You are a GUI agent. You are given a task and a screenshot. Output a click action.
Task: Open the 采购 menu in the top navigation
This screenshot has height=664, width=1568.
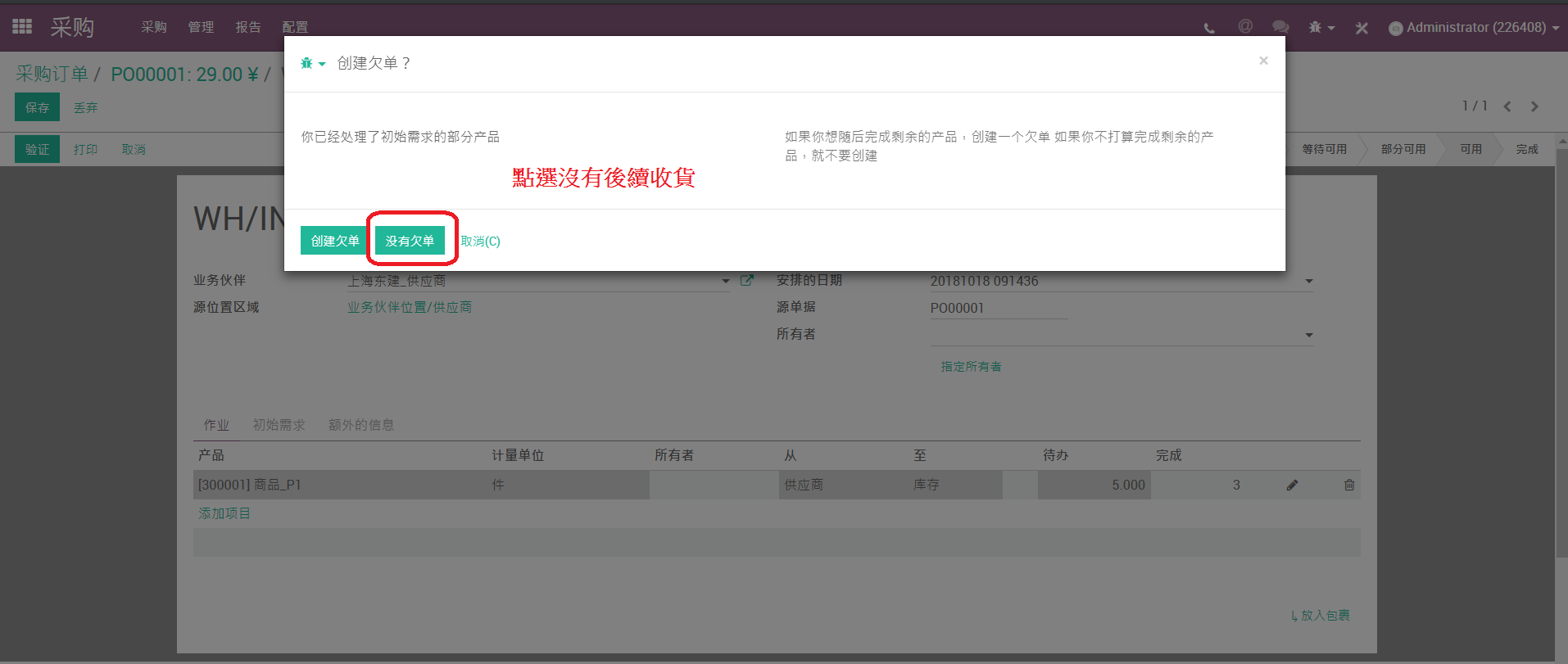click(154, 27)
